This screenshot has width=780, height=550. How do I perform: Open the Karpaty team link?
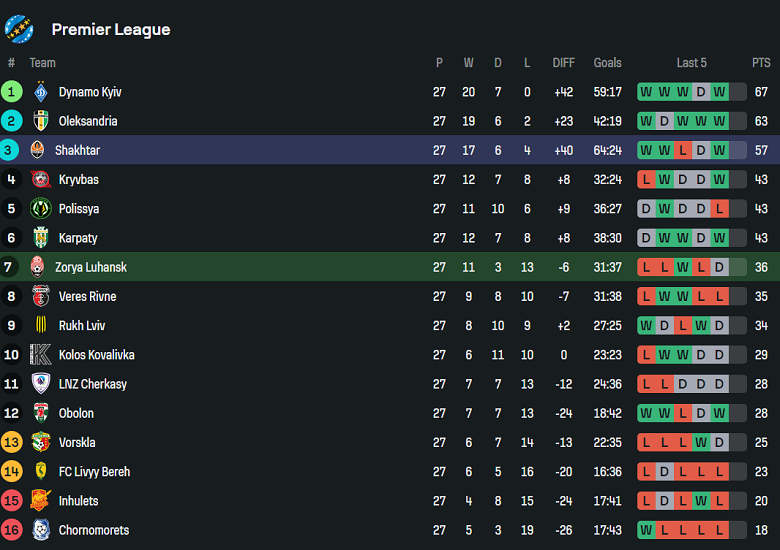(x=80, y=238)
